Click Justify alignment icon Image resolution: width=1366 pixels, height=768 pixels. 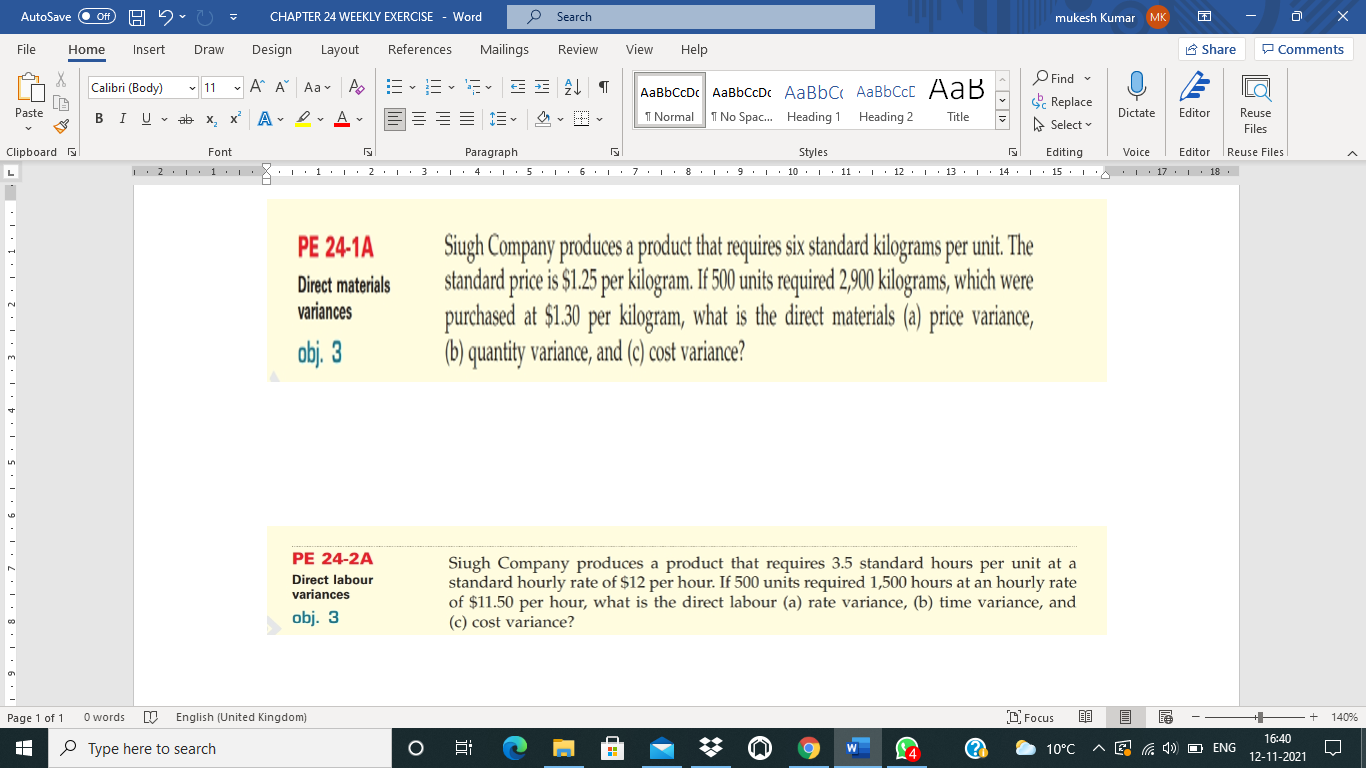(467, 120)
